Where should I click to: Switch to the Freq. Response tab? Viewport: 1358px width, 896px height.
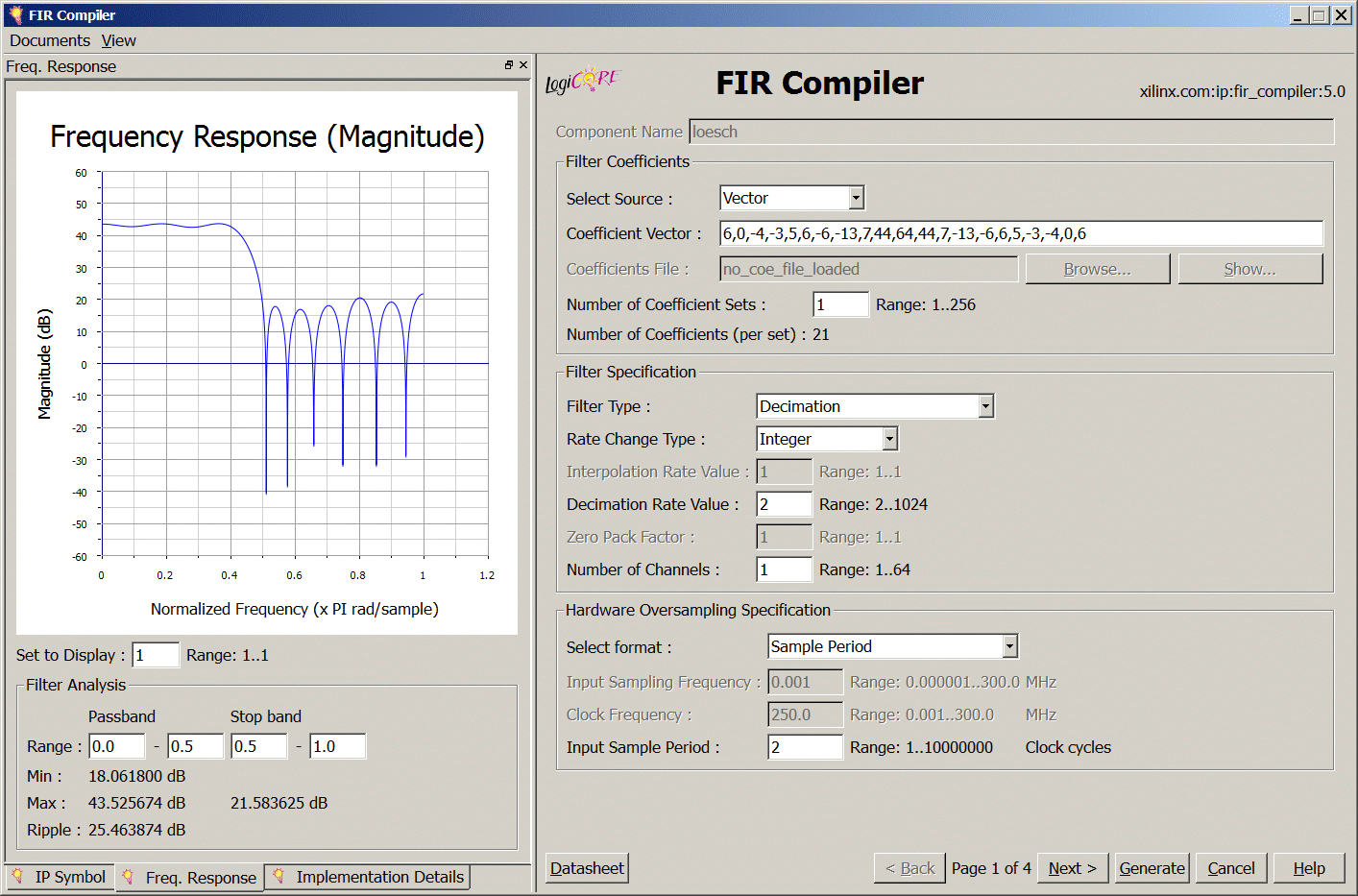[x=190, y=877]
